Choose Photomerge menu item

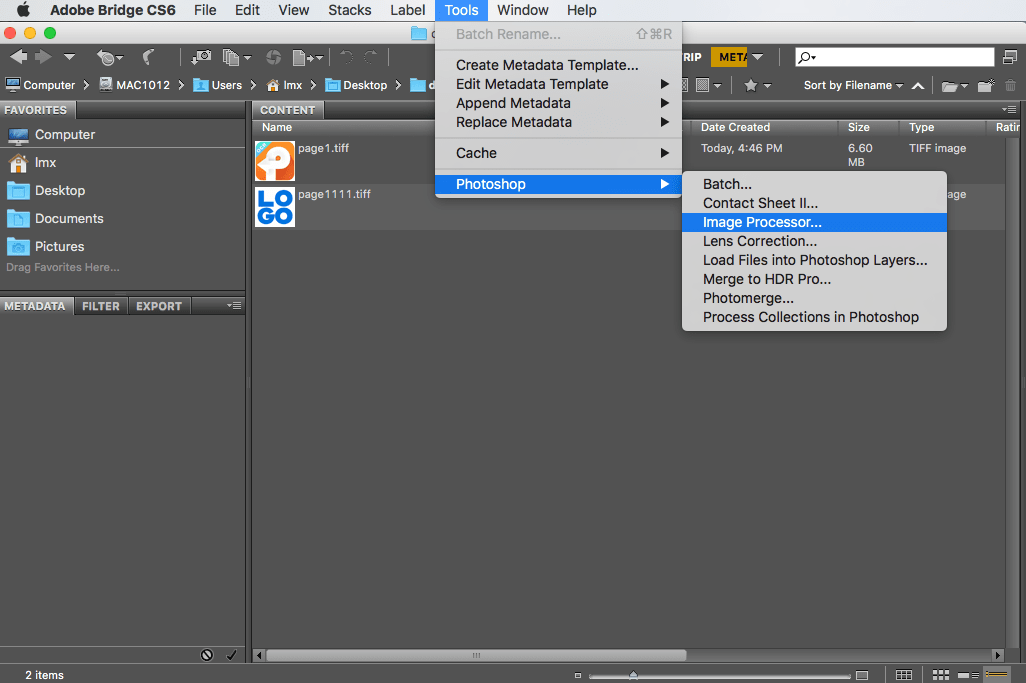814,298
